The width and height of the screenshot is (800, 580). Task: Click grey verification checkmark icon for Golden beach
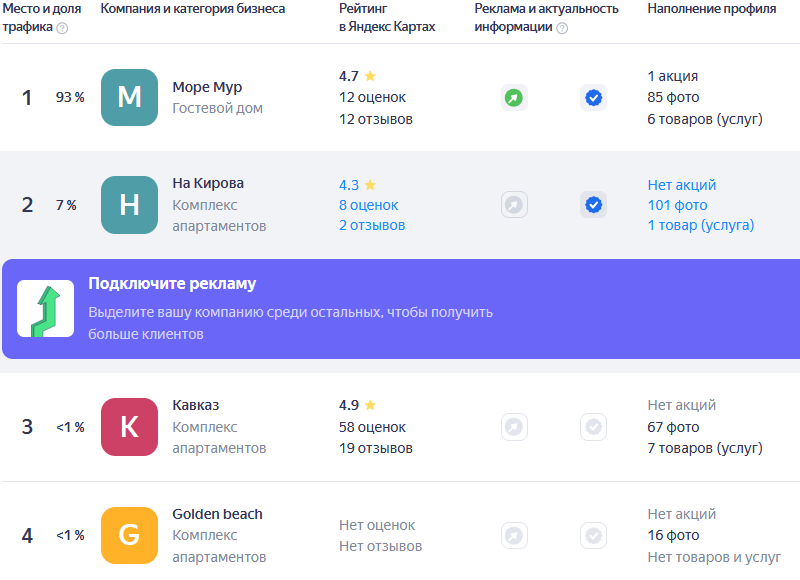click(593, 536)
